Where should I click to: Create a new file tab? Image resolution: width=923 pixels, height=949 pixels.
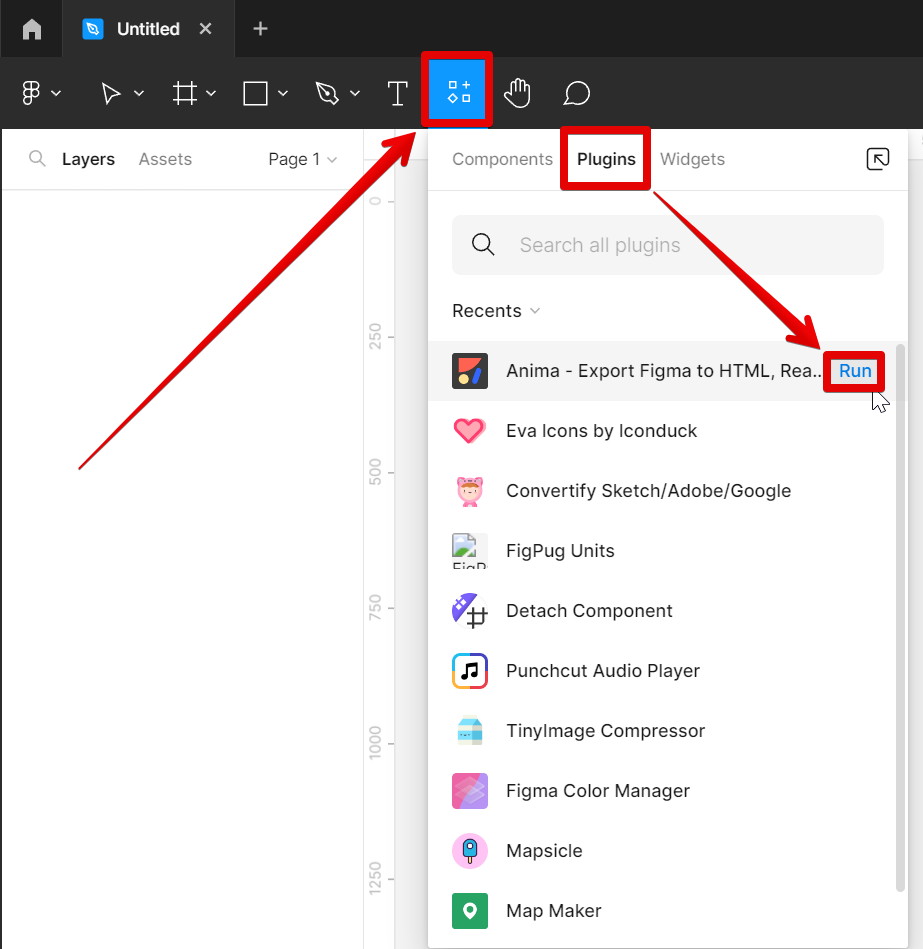click(x=259, y=28)
